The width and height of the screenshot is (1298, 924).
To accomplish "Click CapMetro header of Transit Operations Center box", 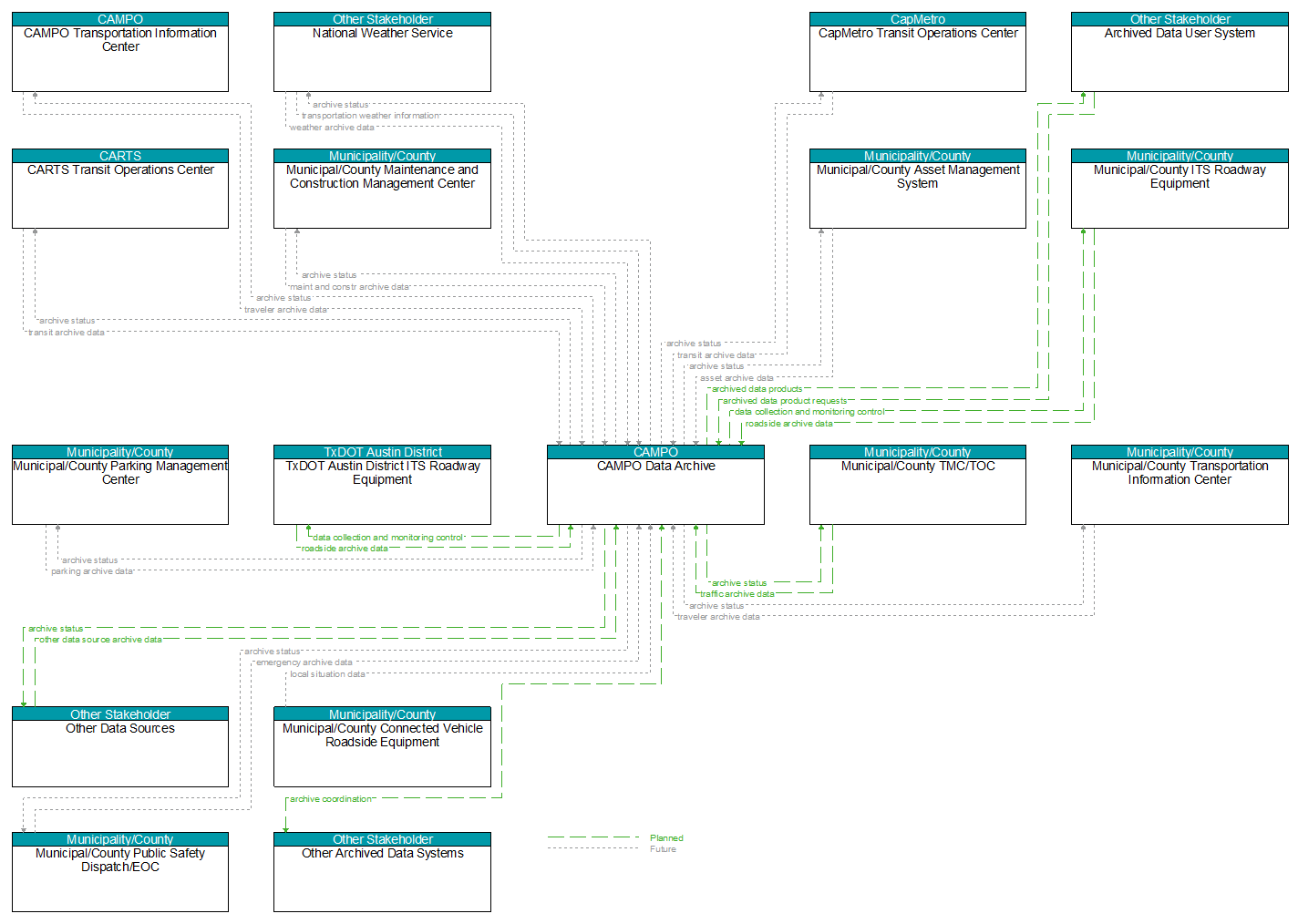I will (918, 19).
